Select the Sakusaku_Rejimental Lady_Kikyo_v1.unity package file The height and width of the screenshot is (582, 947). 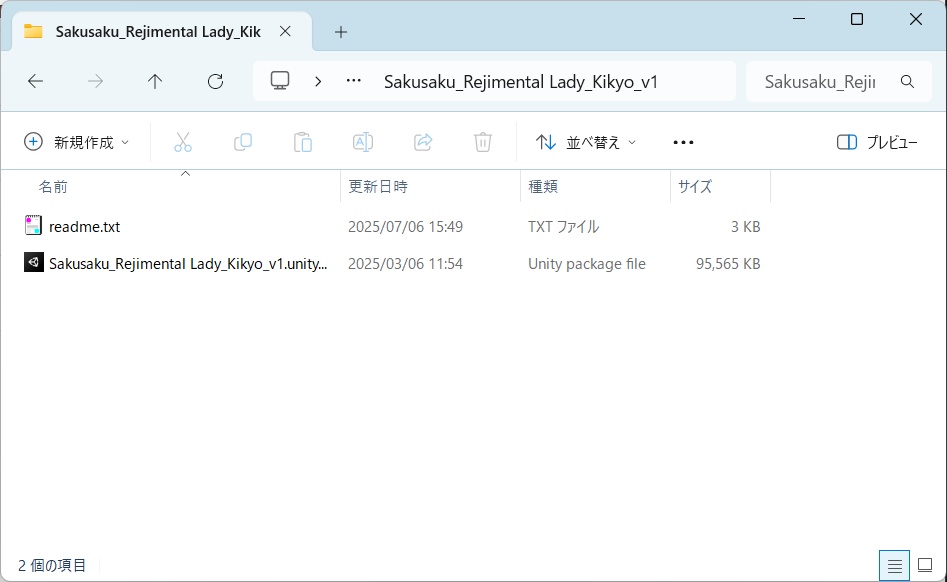tap(188, 264)
